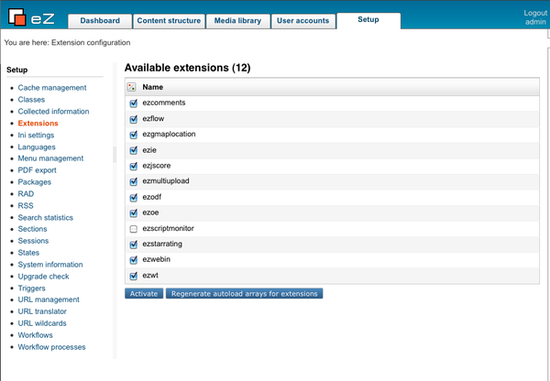Regenerate autoload arrays for extensions

244,294
